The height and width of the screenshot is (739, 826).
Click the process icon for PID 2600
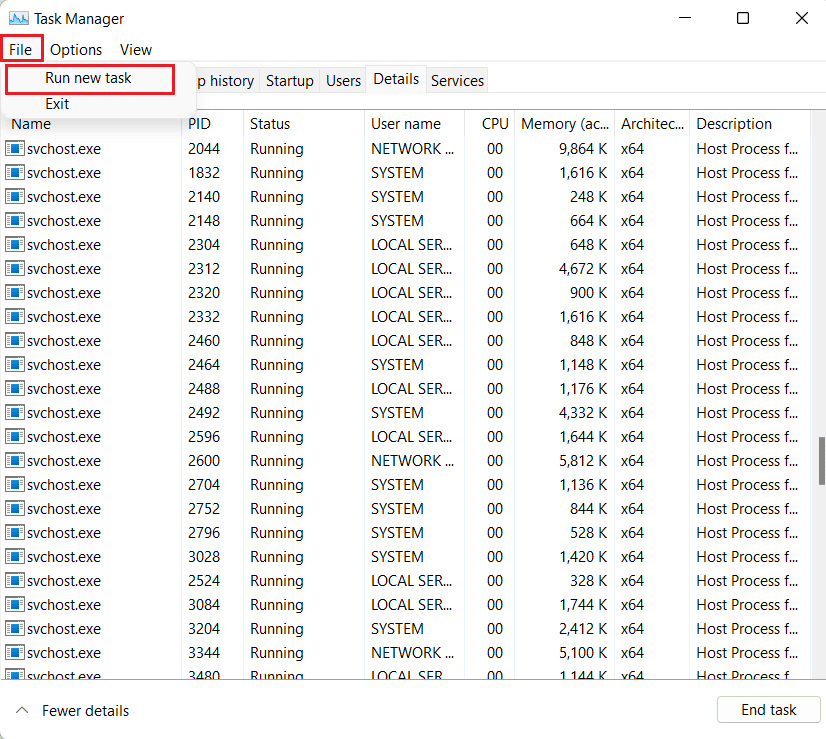click(15, 461)
